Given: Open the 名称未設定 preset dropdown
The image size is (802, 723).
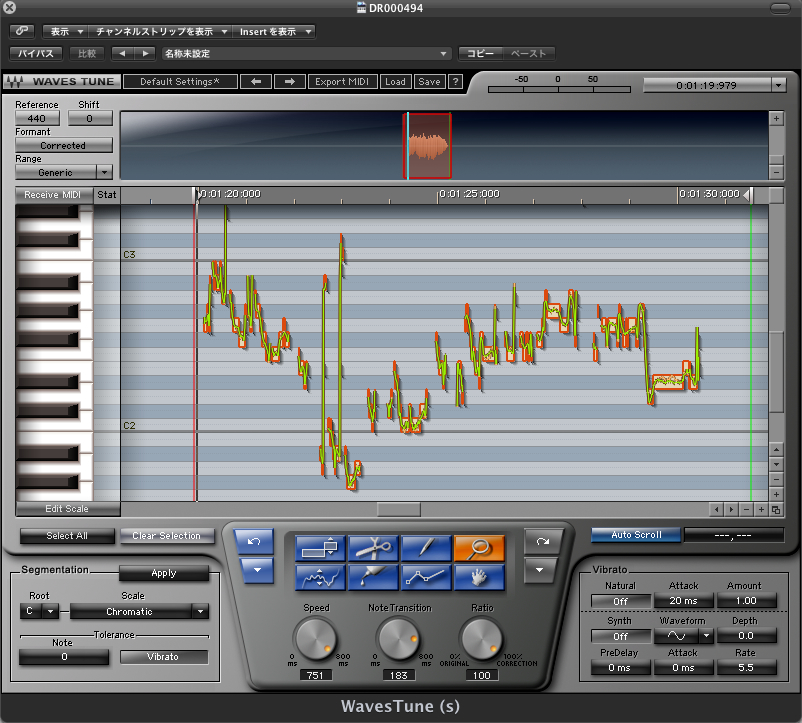Looking at the screenshot, I should 306,53.
